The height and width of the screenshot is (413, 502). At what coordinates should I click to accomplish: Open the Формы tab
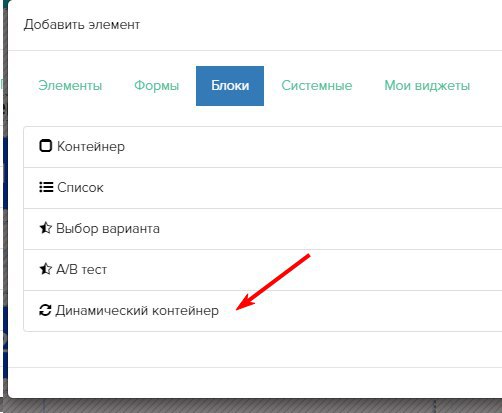[157, 86]
